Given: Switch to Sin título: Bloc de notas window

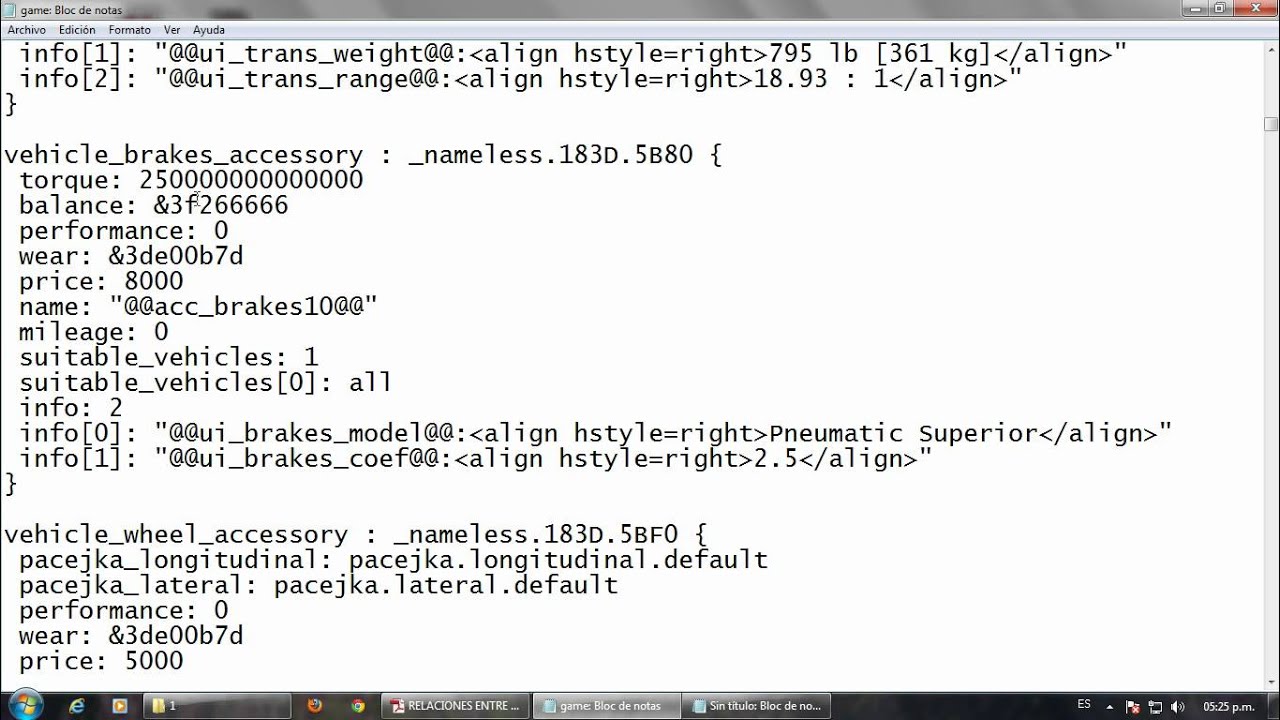Looking at the screenshot, I should [757, 706].
